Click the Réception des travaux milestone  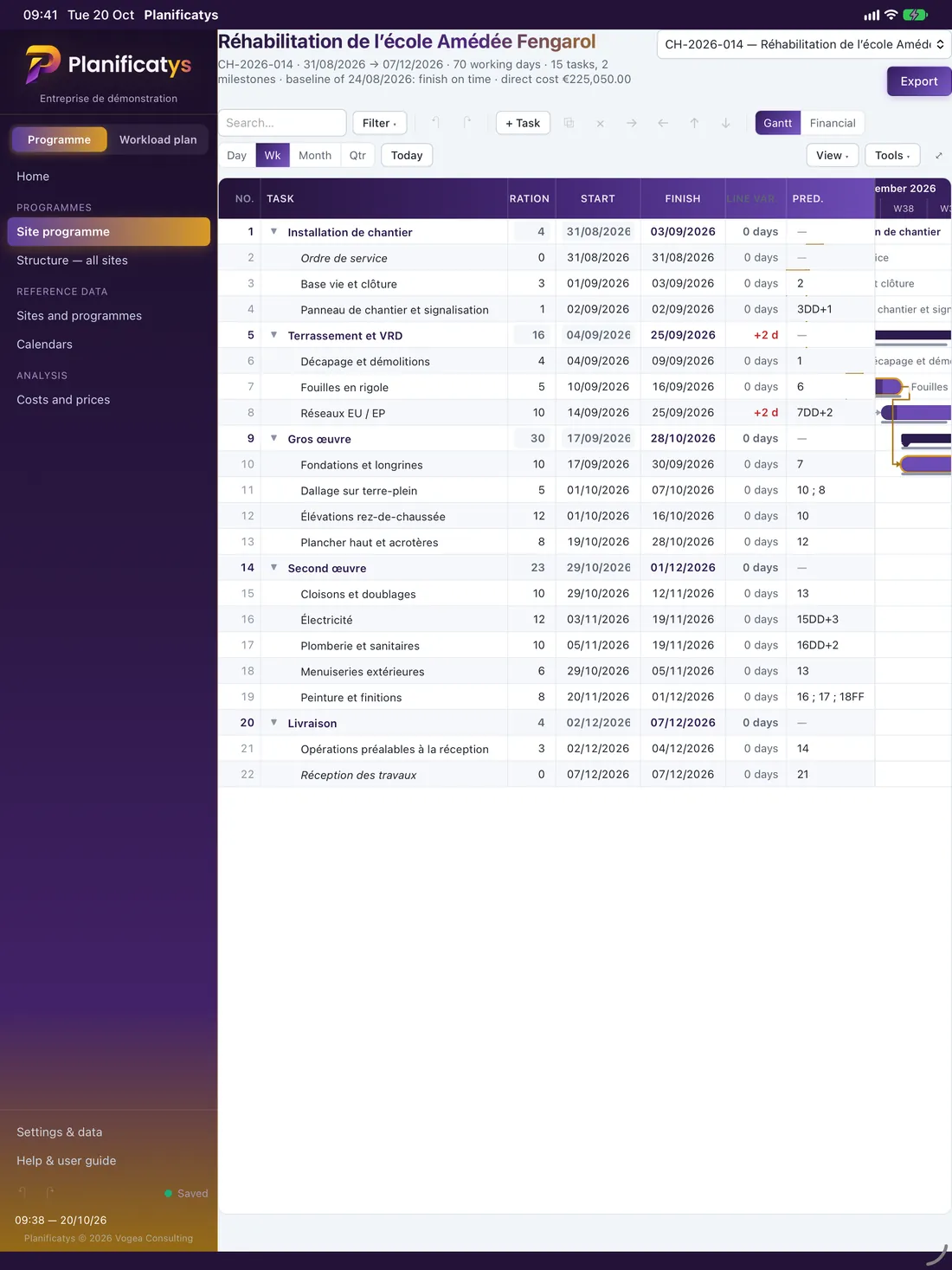358,775
